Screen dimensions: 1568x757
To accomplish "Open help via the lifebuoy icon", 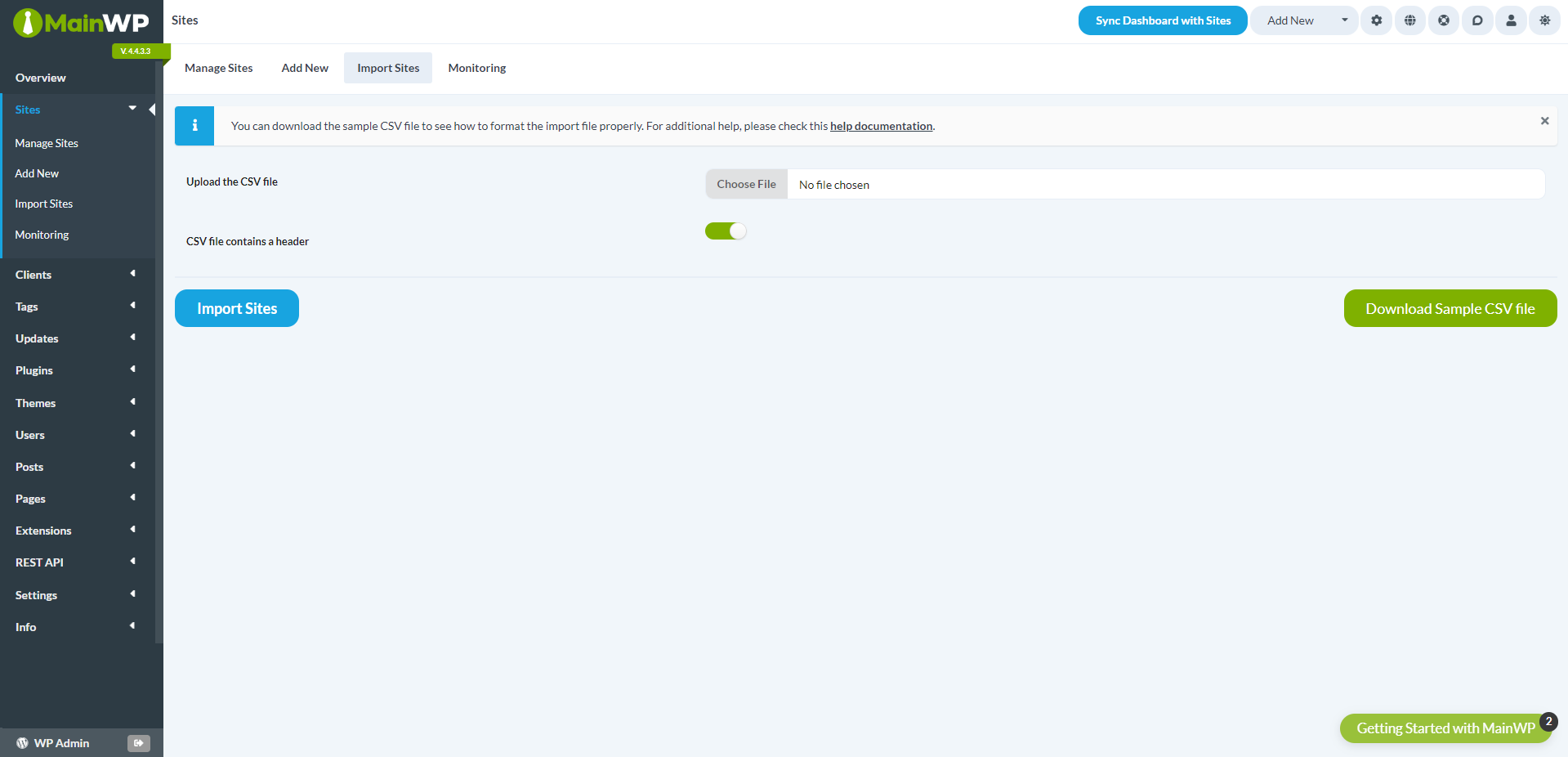I will pos(1444,20).
